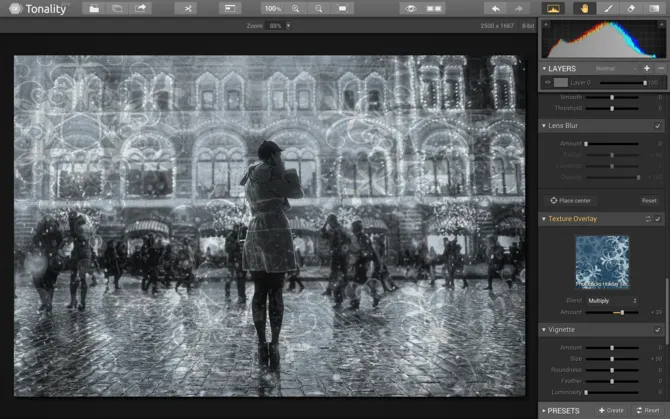Open an image with the folder icon
The image size is (670, 419).
[x=94, y=8]
